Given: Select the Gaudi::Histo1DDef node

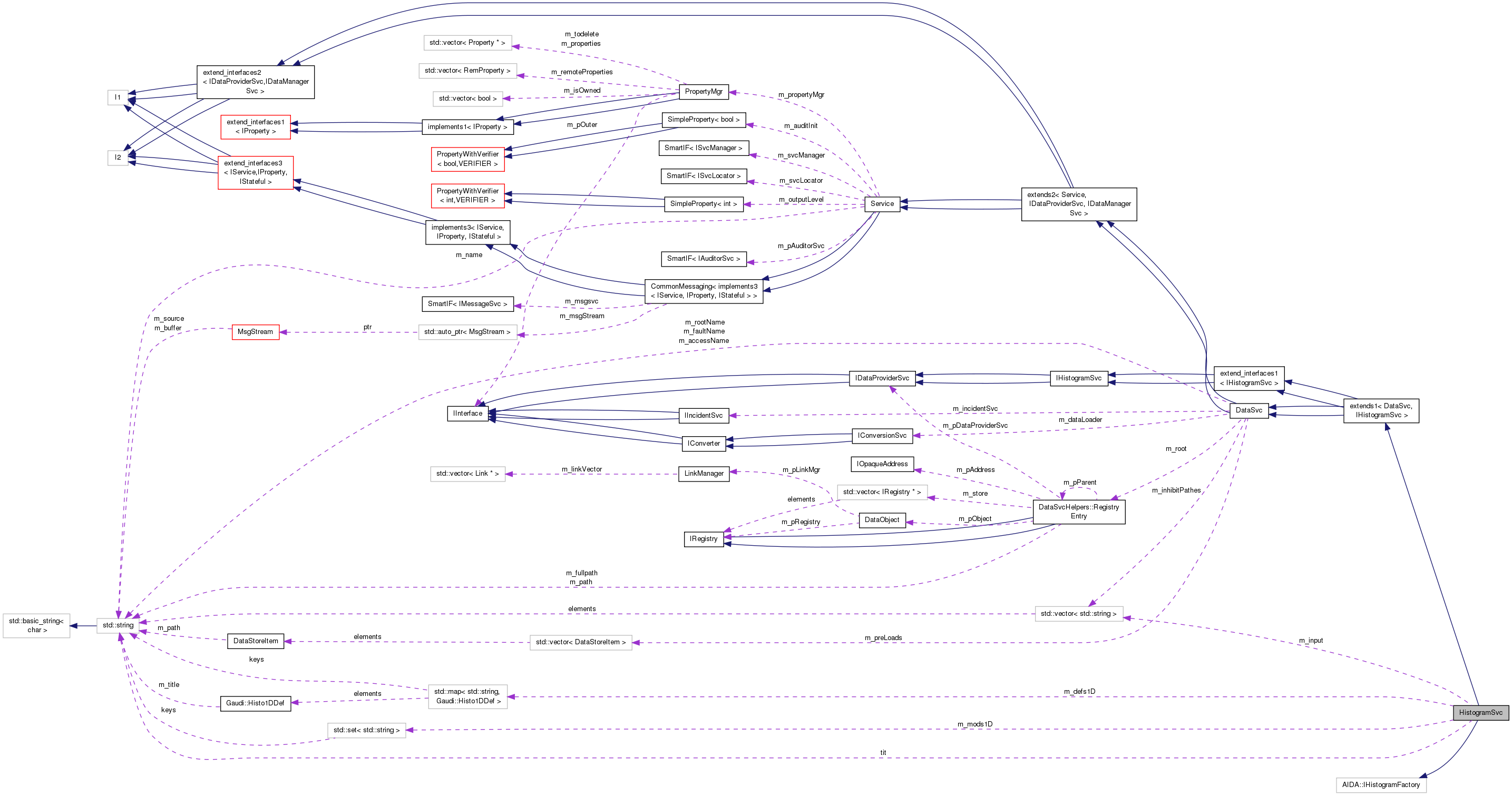Looking at the screenshot, I should tap(255, 703).
